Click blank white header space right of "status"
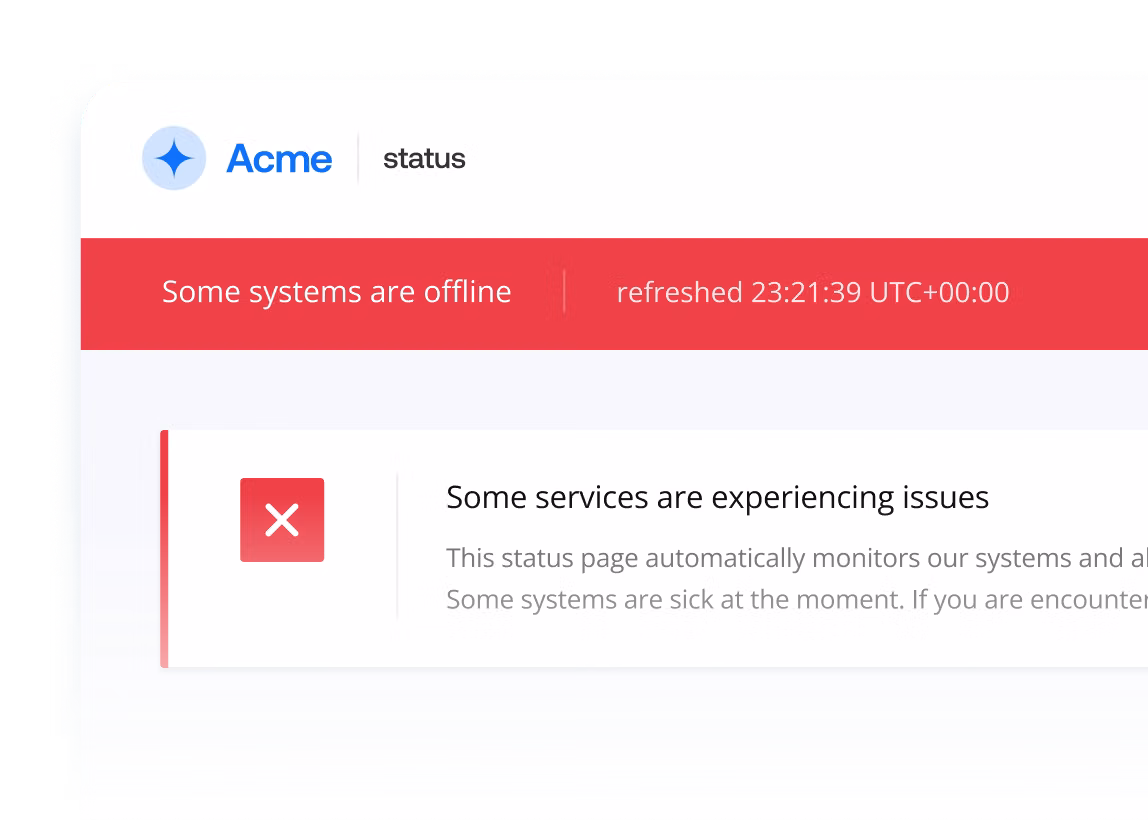1148x820 pixels. click(800, 158)
